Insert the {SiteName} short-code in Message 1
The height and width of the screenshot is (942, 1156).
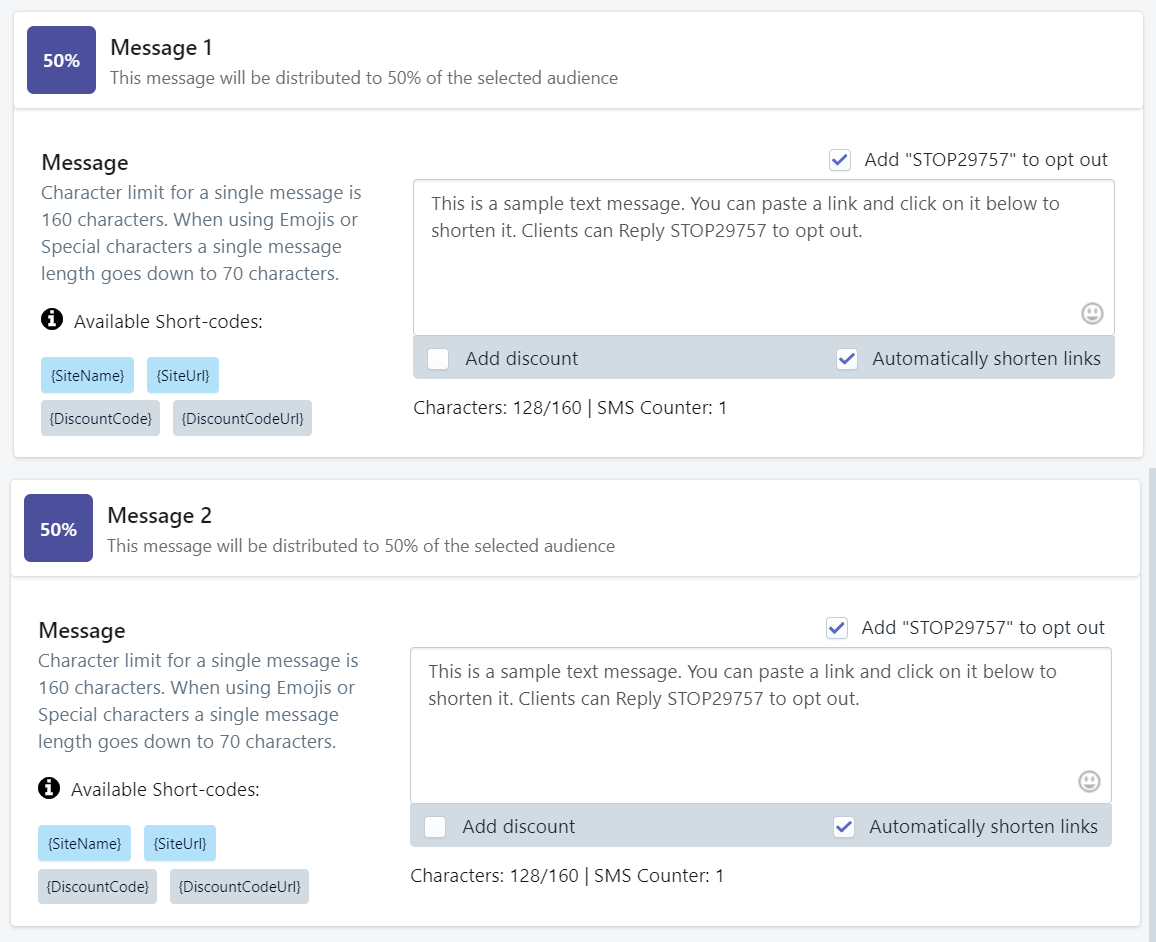pos(88,375)
